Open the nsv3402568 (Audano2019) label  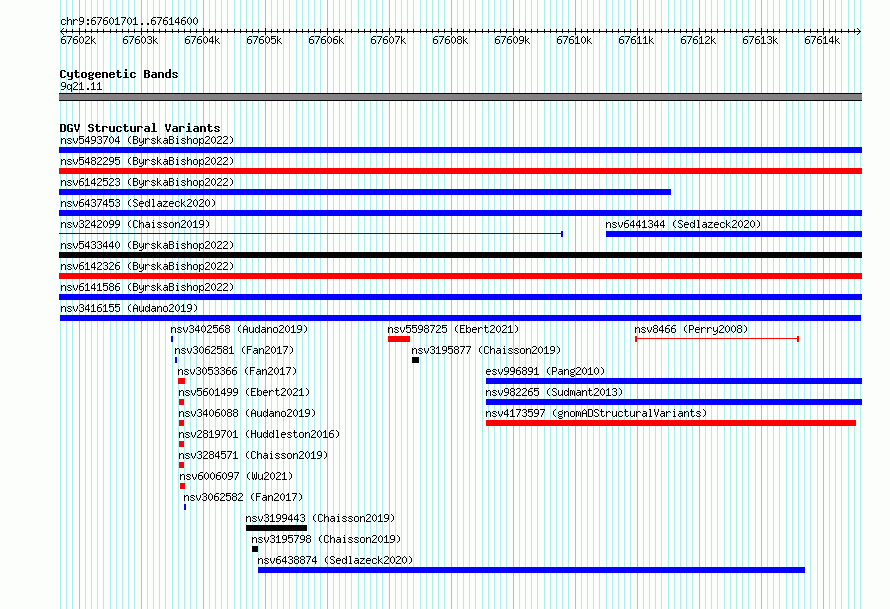tap(239, 329)
